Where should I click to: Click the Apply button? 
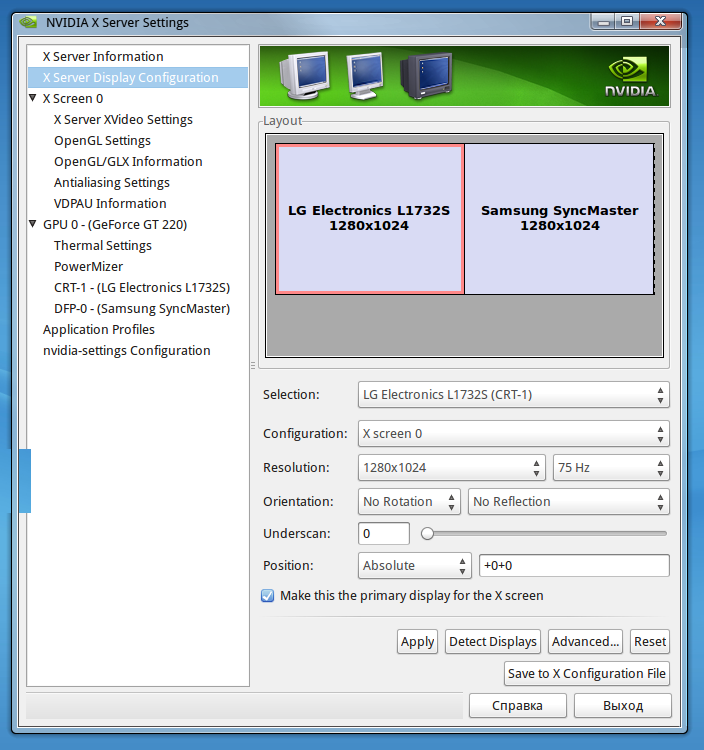[417, 641]
